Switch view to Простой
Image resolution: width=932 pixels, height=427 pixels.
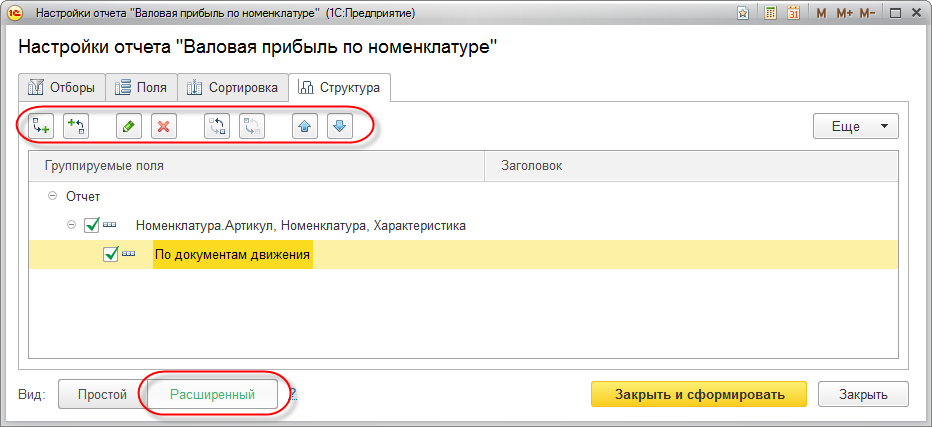(102, 394)
